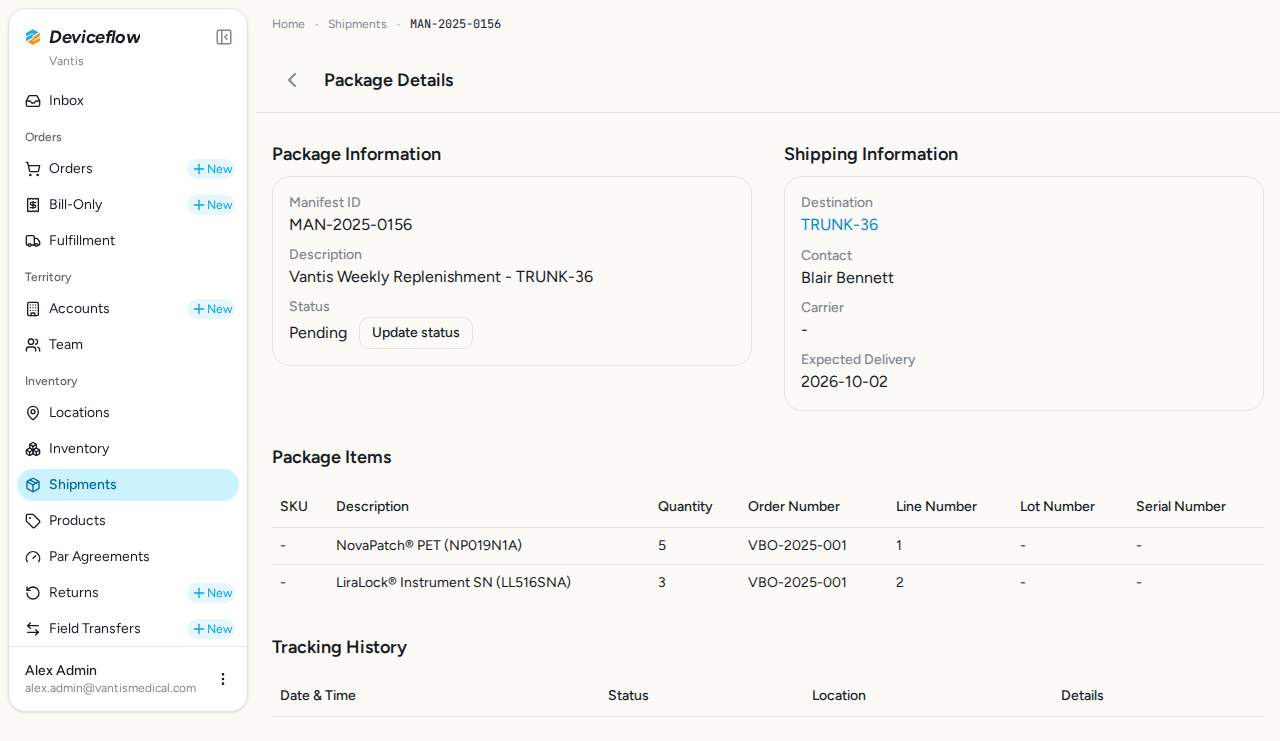1280x741 pixels.
Task: Click the Products tag icon
Action: (33, 521)
